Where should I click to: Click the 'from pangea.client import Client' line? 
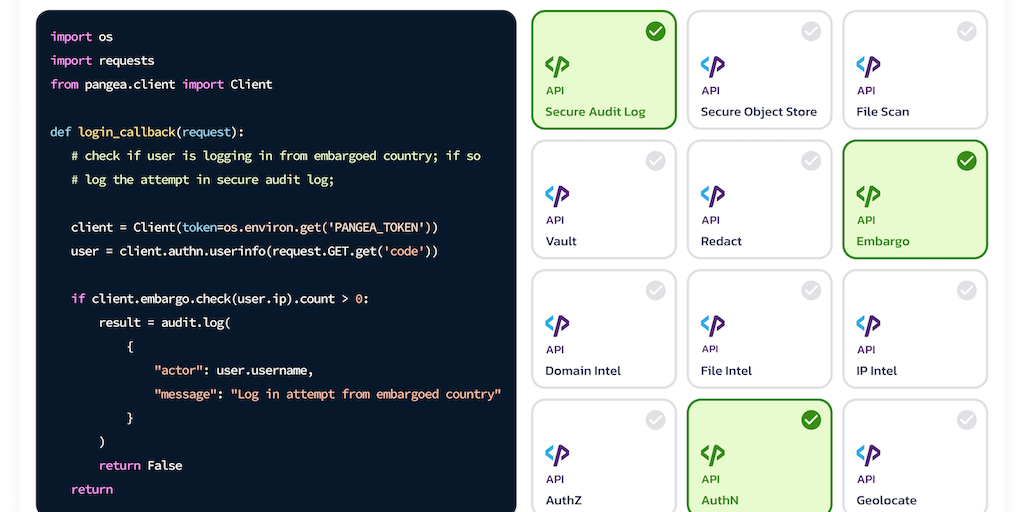pos(161,84)
